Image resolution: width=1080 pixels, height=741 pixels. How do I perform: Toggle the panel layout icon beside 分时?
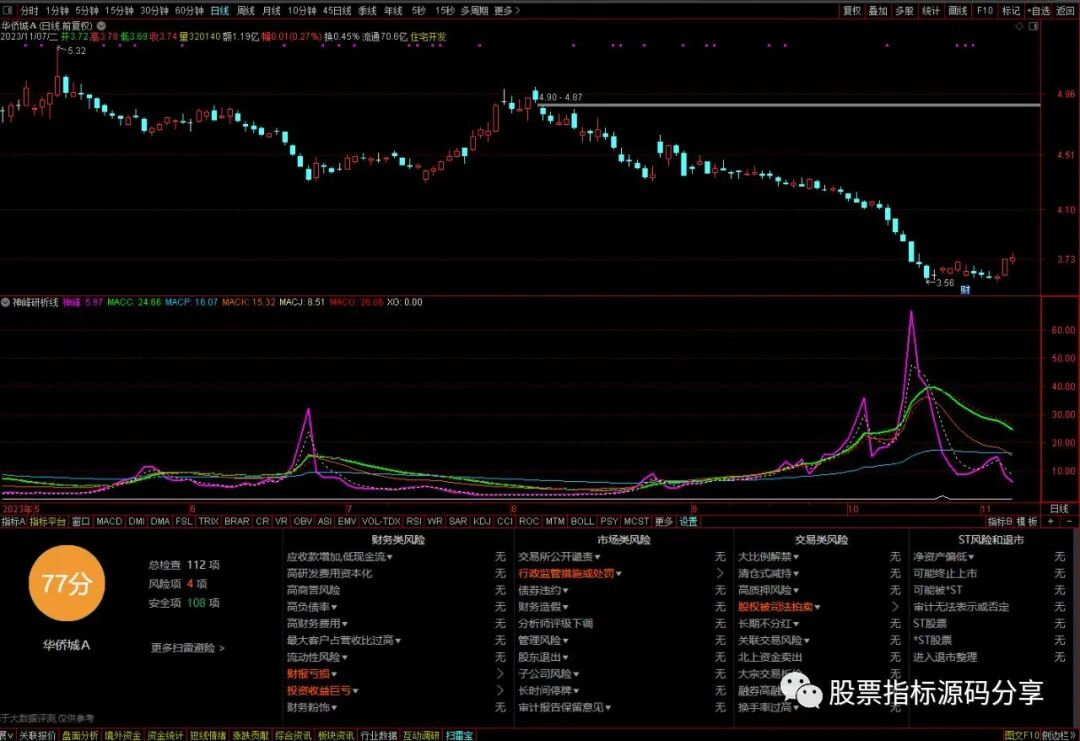8,10
